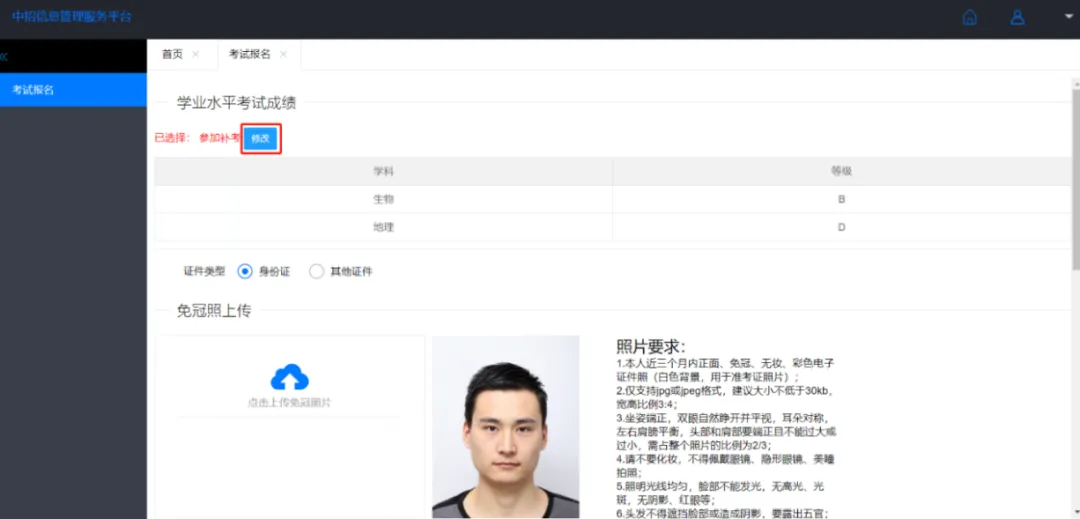Click grade D cell for 地理

tap(842, 227)
